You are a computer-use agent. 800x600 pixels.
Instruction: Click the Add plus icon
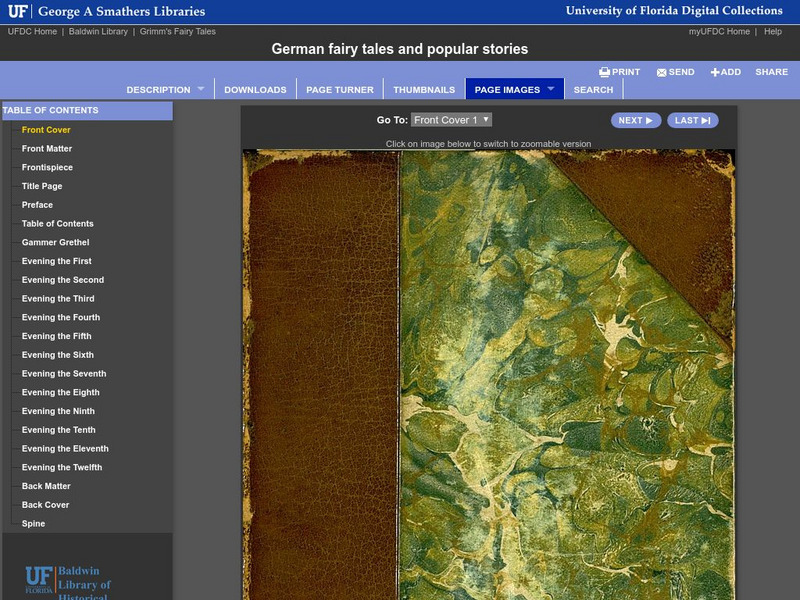point(715,72)
